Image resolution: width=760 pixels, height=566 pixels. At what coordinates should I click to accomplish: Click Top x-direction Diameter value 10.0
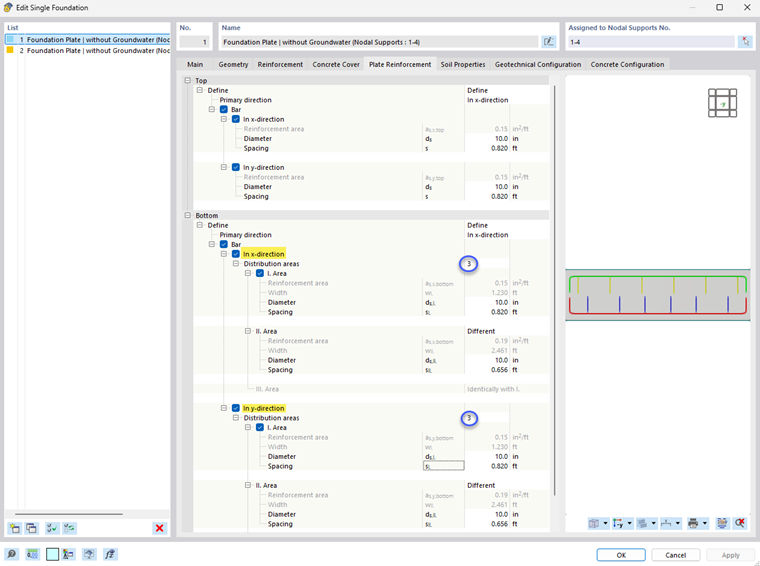pyautogui.click(x=501, y=139)
